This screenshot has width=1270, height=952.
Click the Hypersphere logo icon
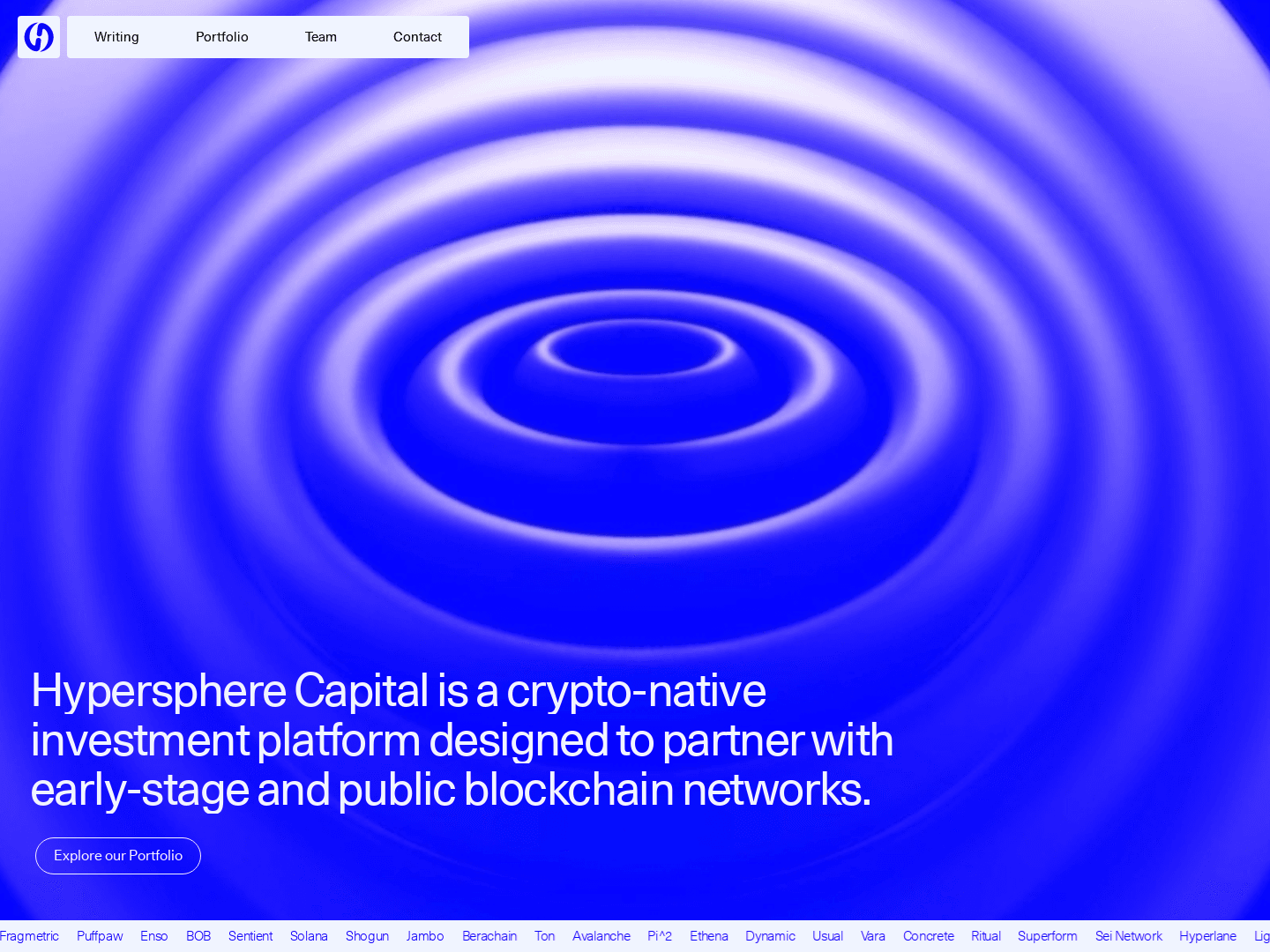click(x=39, y=37)
